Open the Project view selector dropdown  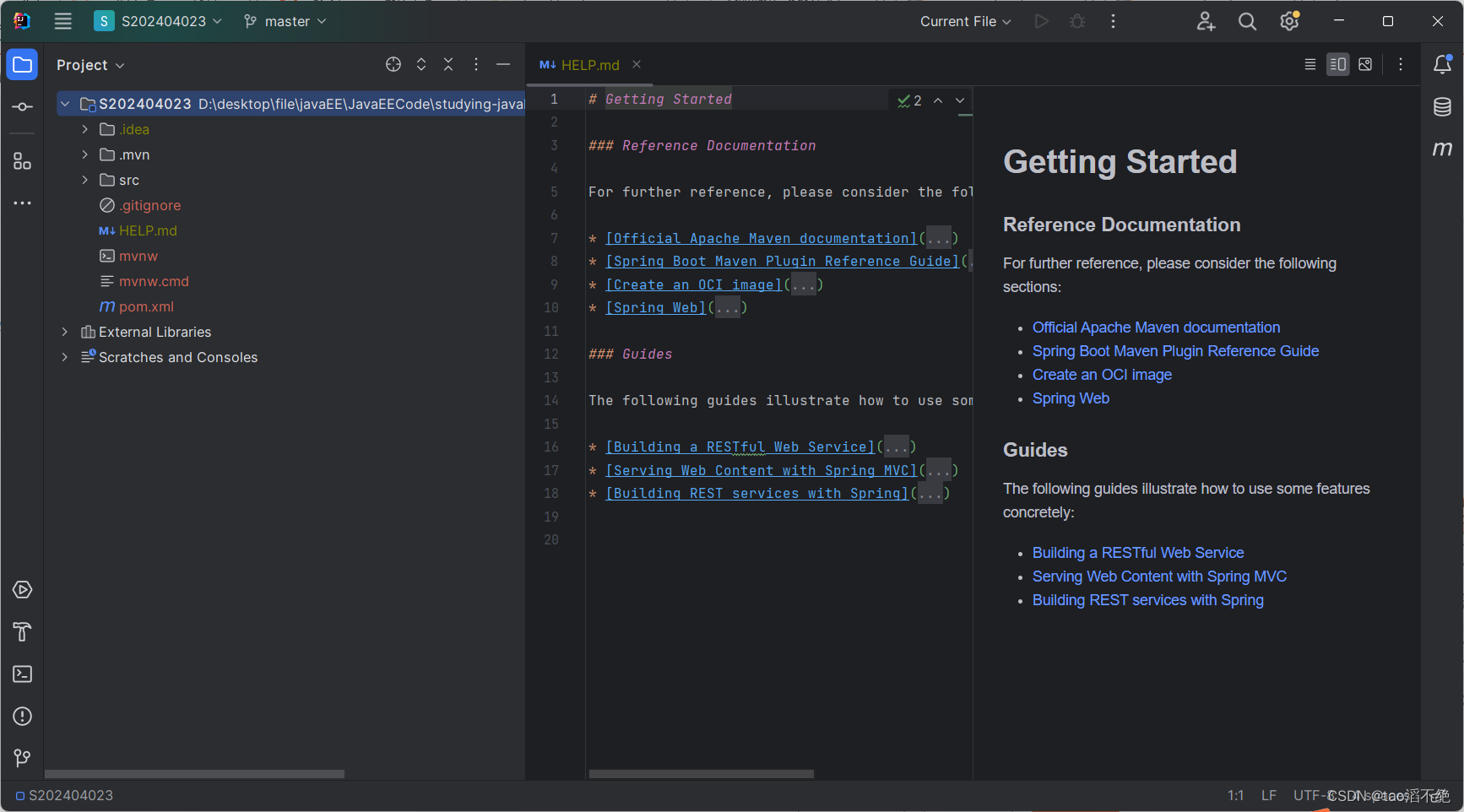90,65
